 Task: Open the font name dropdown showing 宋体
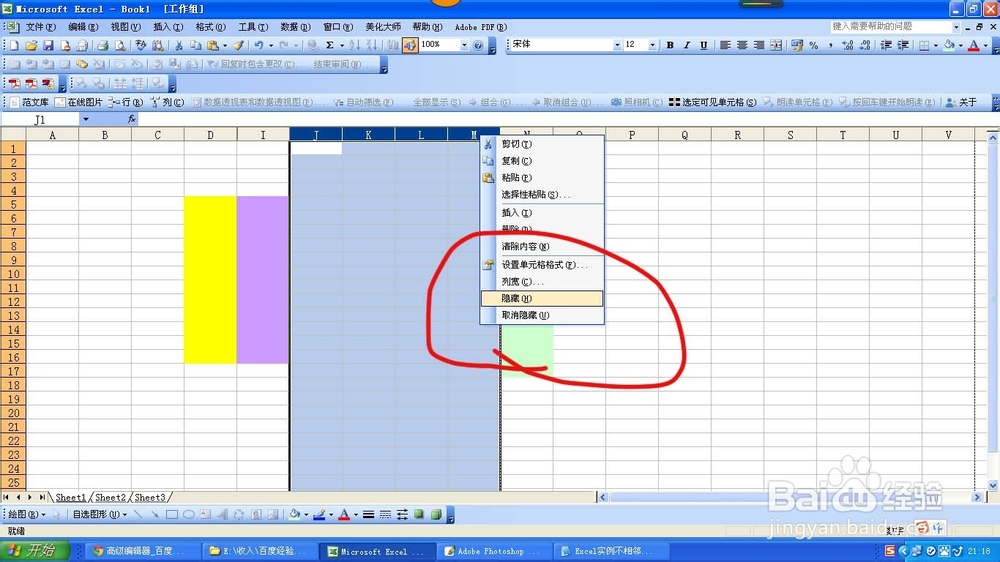pyautogui.click(x=617, y=45)
